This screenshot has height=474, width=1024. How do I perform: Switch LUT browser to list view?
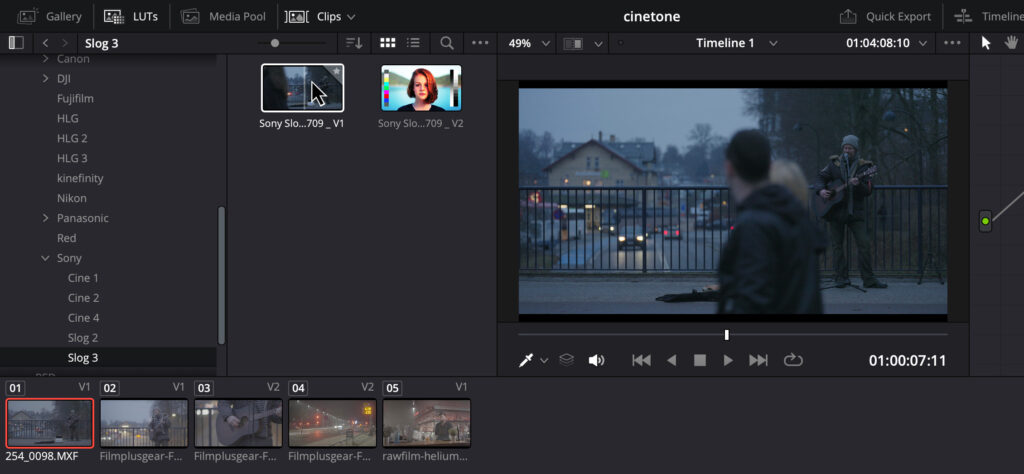(x=413, y=43)
